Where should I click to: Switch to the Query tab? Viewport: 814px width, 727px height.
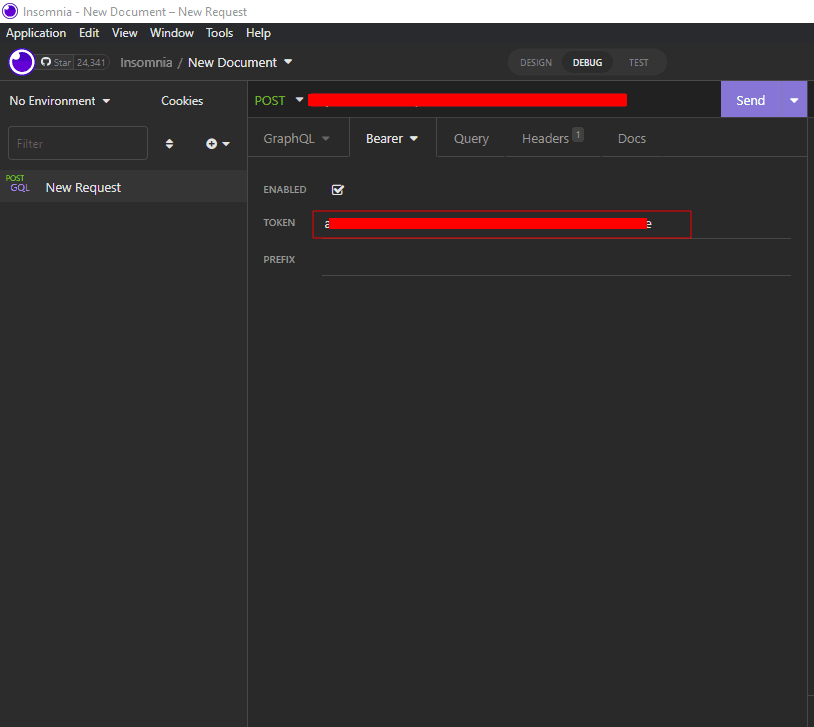[x=471, y=139]
